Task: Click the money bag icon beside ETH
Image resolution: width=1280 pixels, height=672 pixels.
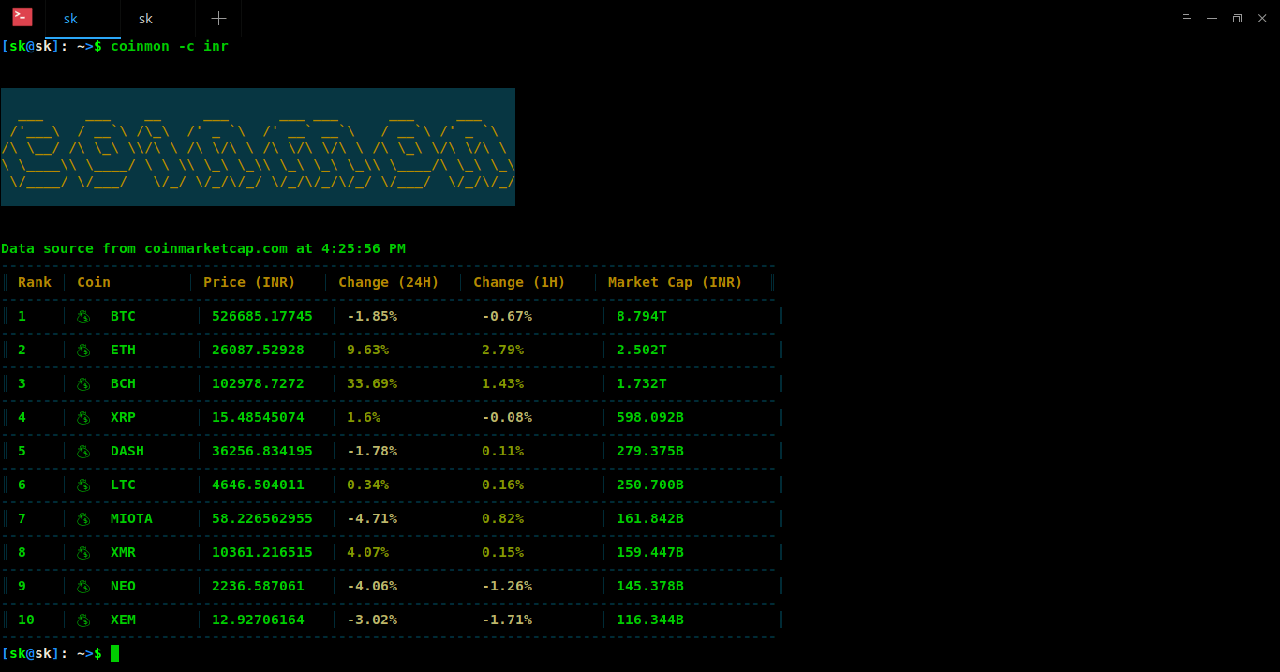Action: 84,351
